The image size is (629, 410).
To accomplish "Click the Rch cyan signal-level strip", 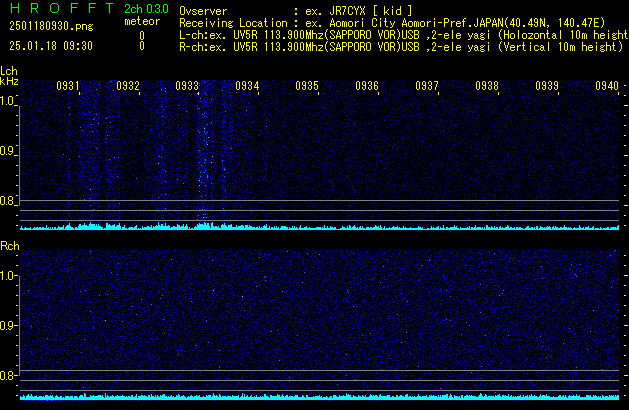I will click(319, 397).
